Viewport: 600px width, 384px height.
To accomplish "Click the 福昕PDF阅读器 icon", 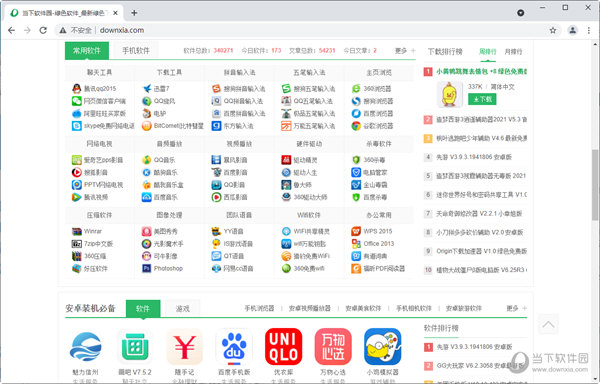I will click(x=356, y=268).
